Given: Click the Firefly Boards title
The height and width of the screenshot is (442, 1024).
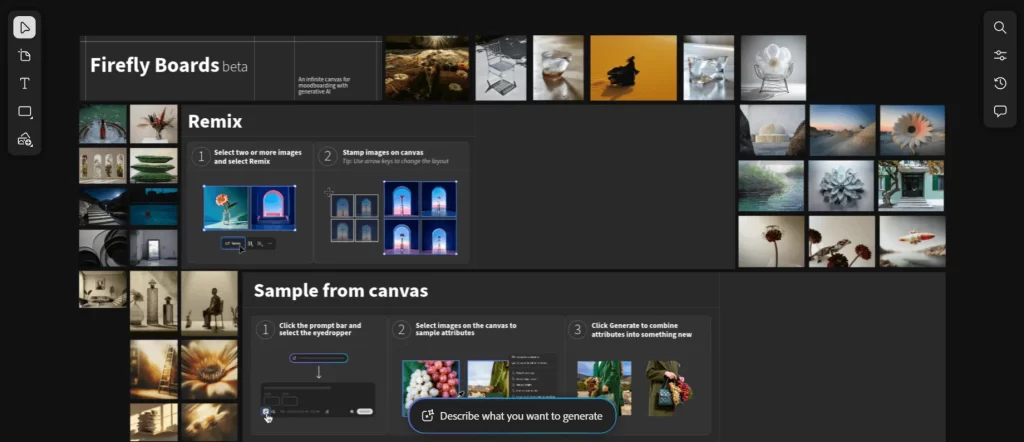Looking at the screenshot, I should click(154, 66).
